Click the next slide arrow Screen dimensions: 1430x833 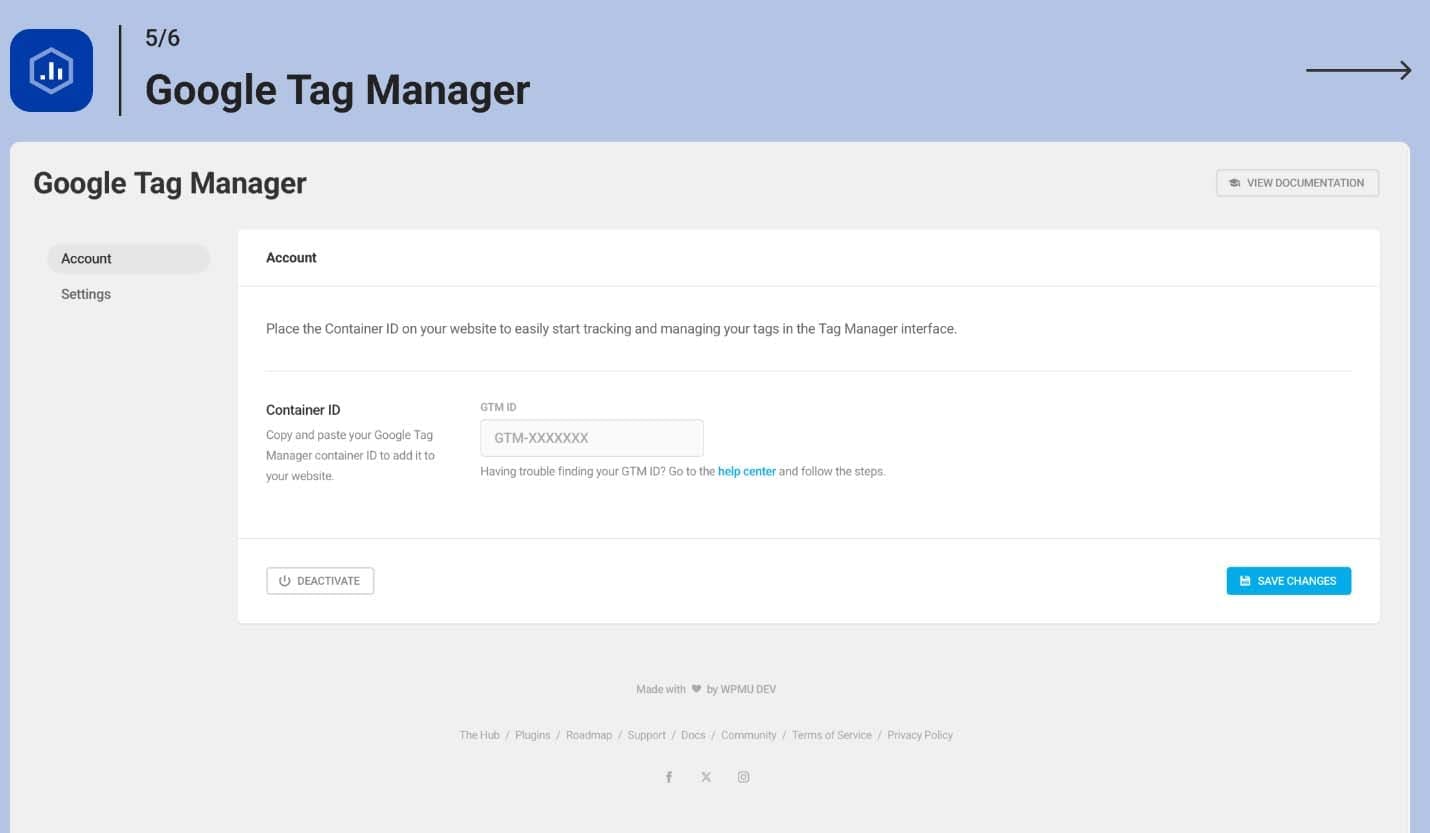pyautogui.click(x=1358, y=70)
